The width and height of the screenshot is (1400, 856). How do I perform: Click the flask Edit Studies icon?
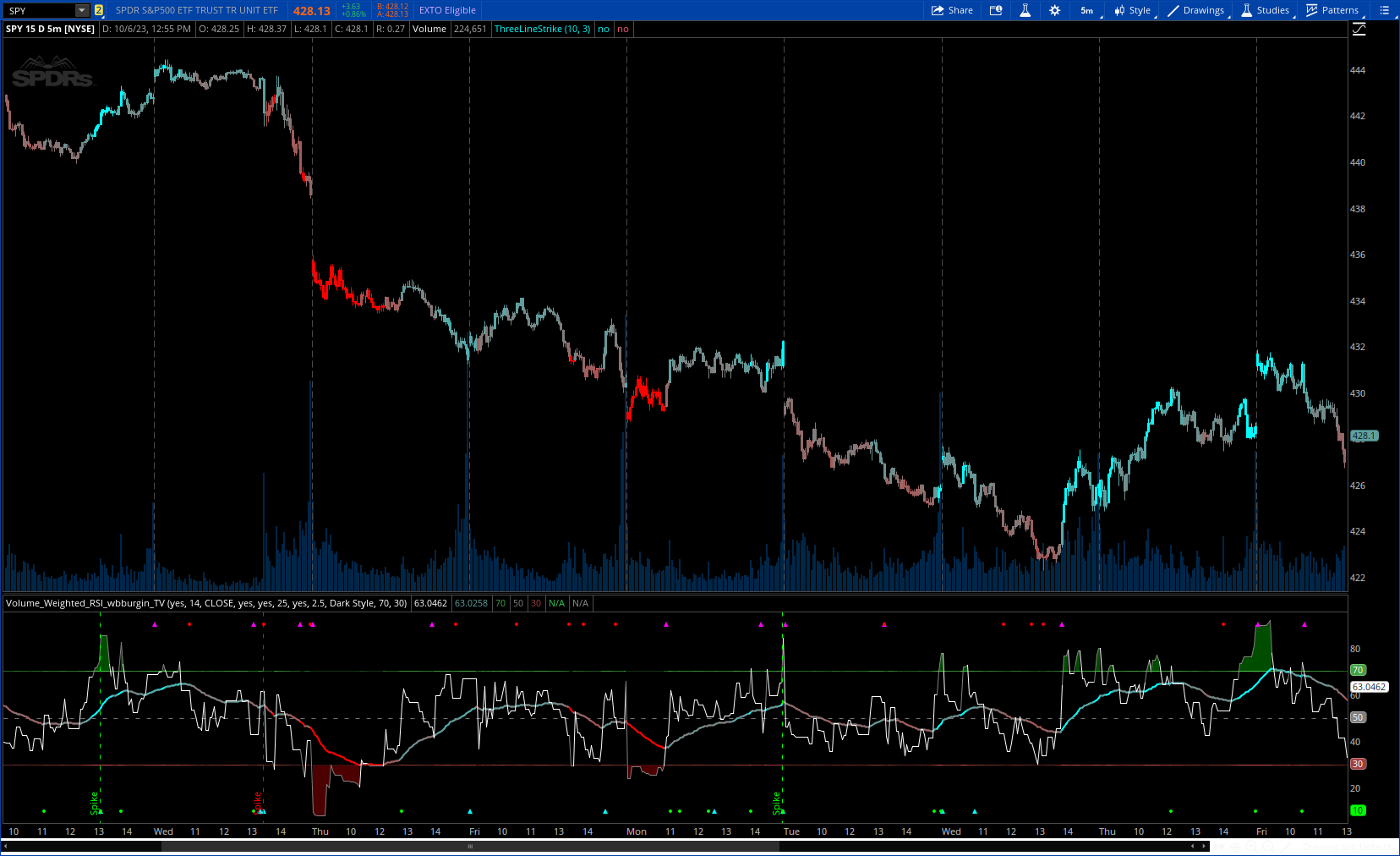coord(1025,10)
